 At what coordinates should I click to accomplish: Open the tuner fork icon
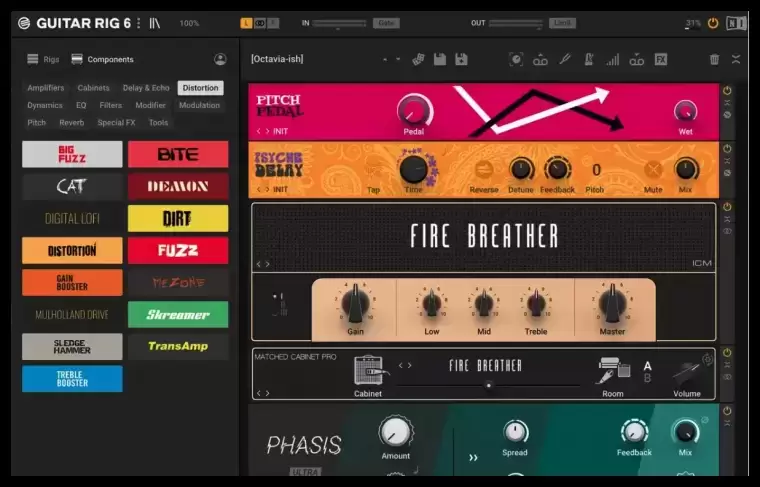(x=565, y=59)
